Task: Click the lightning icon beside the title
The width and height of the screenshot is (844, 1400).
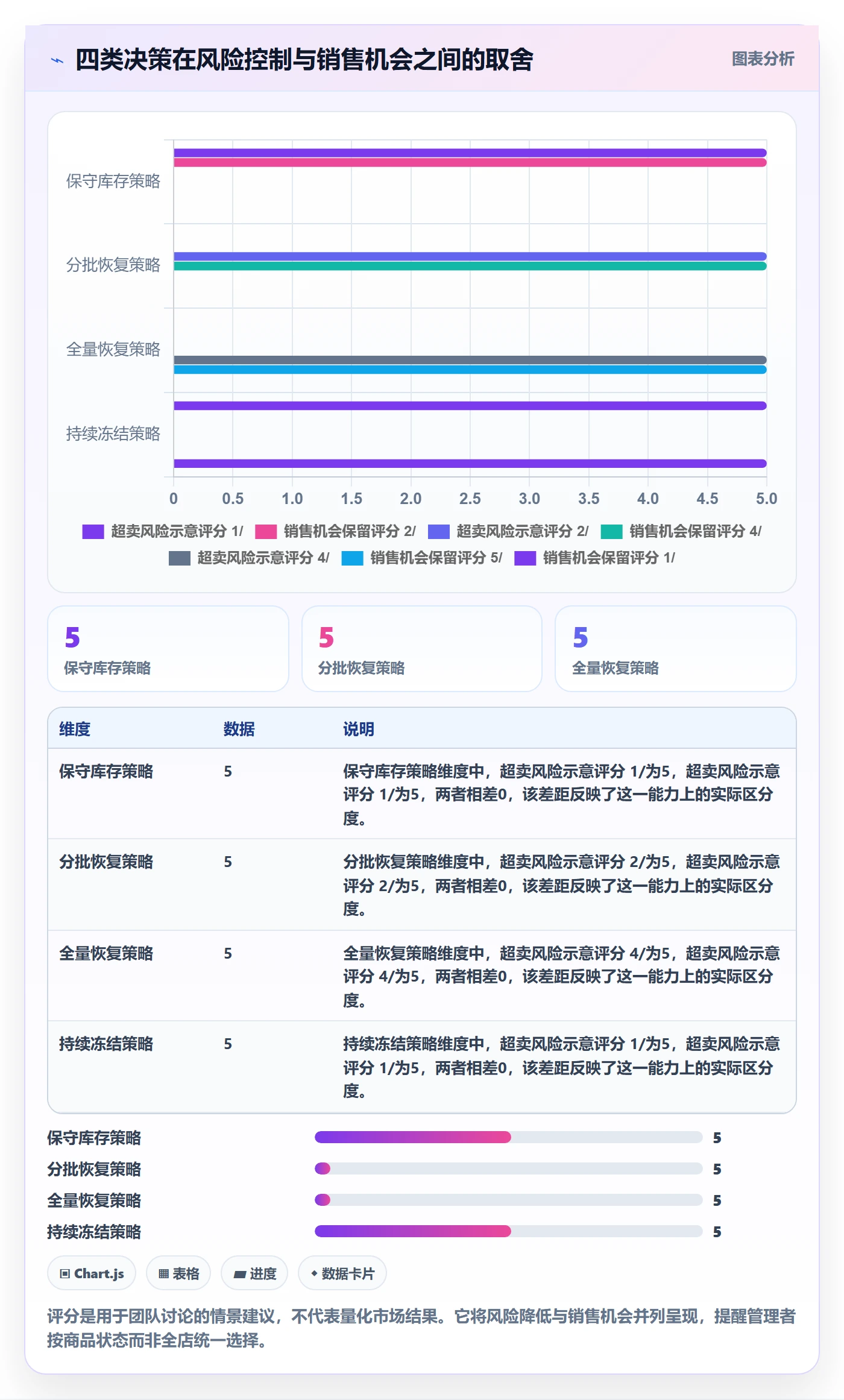Action: [x=57, y=60]
